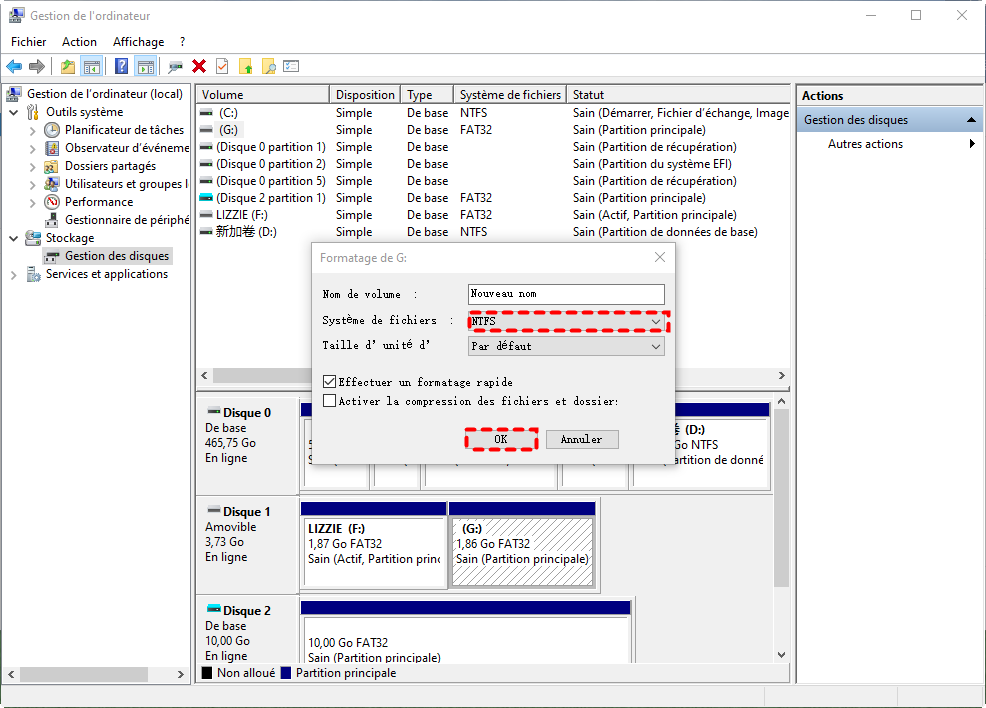The image size is (986, 708).
Task: Click the Disque 1 removable drive icon
Action: (x=214, y=510)
